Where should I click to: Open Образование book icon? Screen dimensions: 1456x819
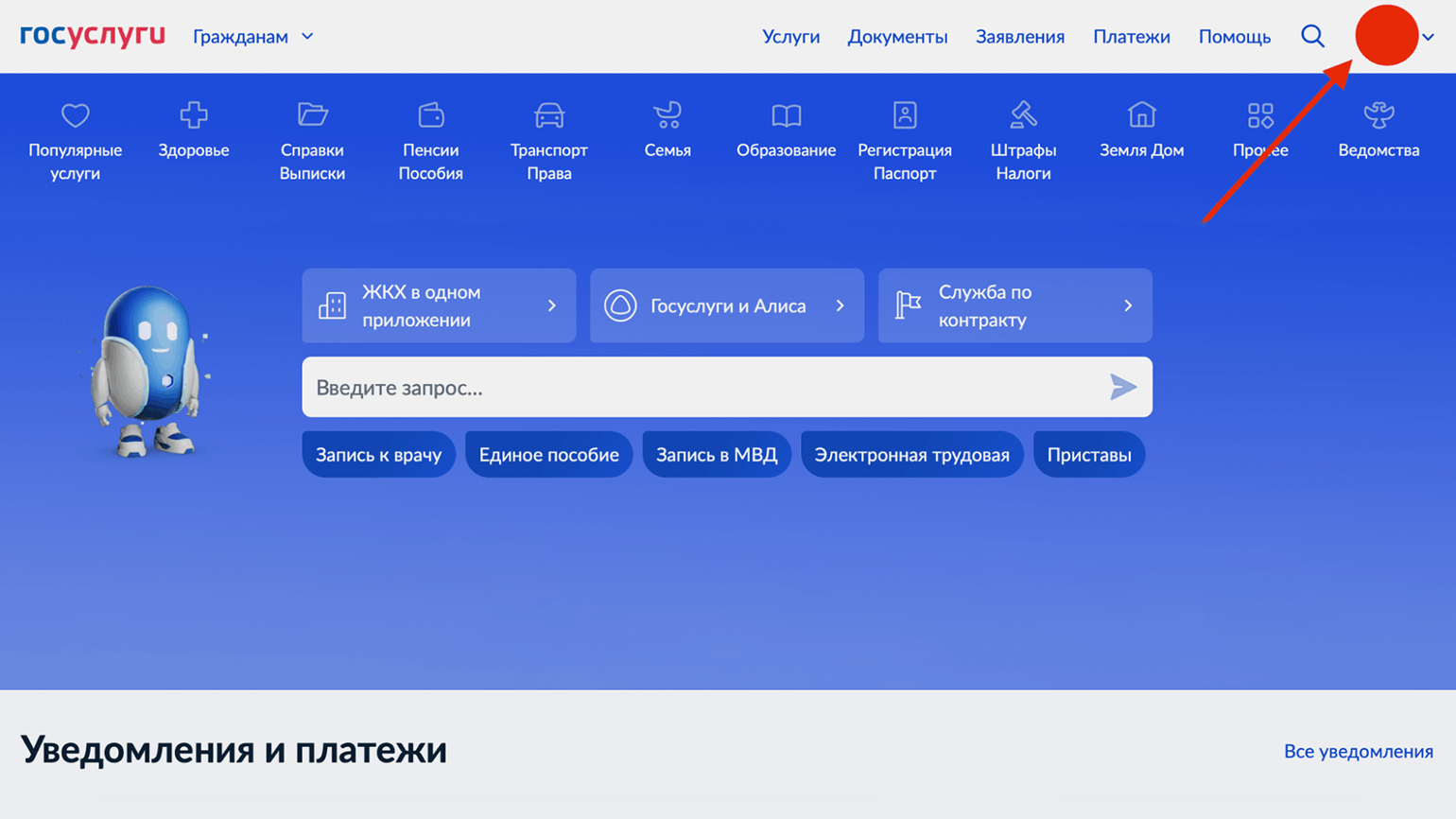[786, 115]
